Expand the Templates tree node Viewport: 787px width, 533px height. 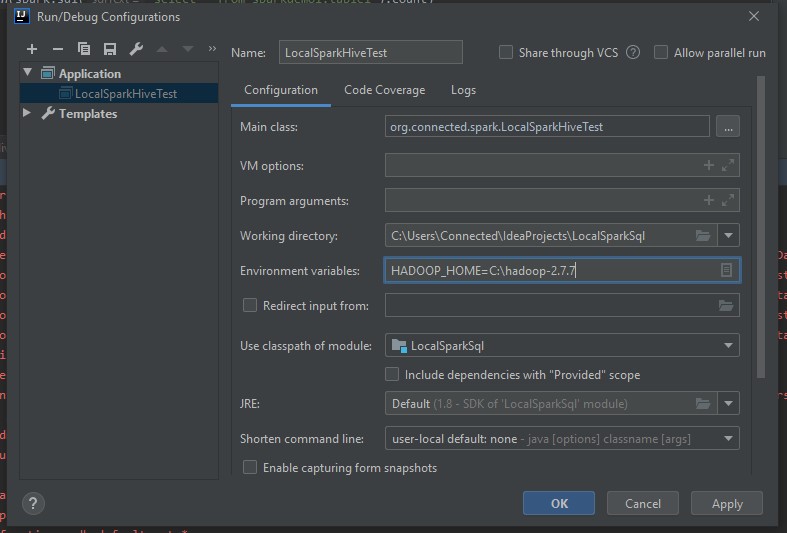point(27,114)
